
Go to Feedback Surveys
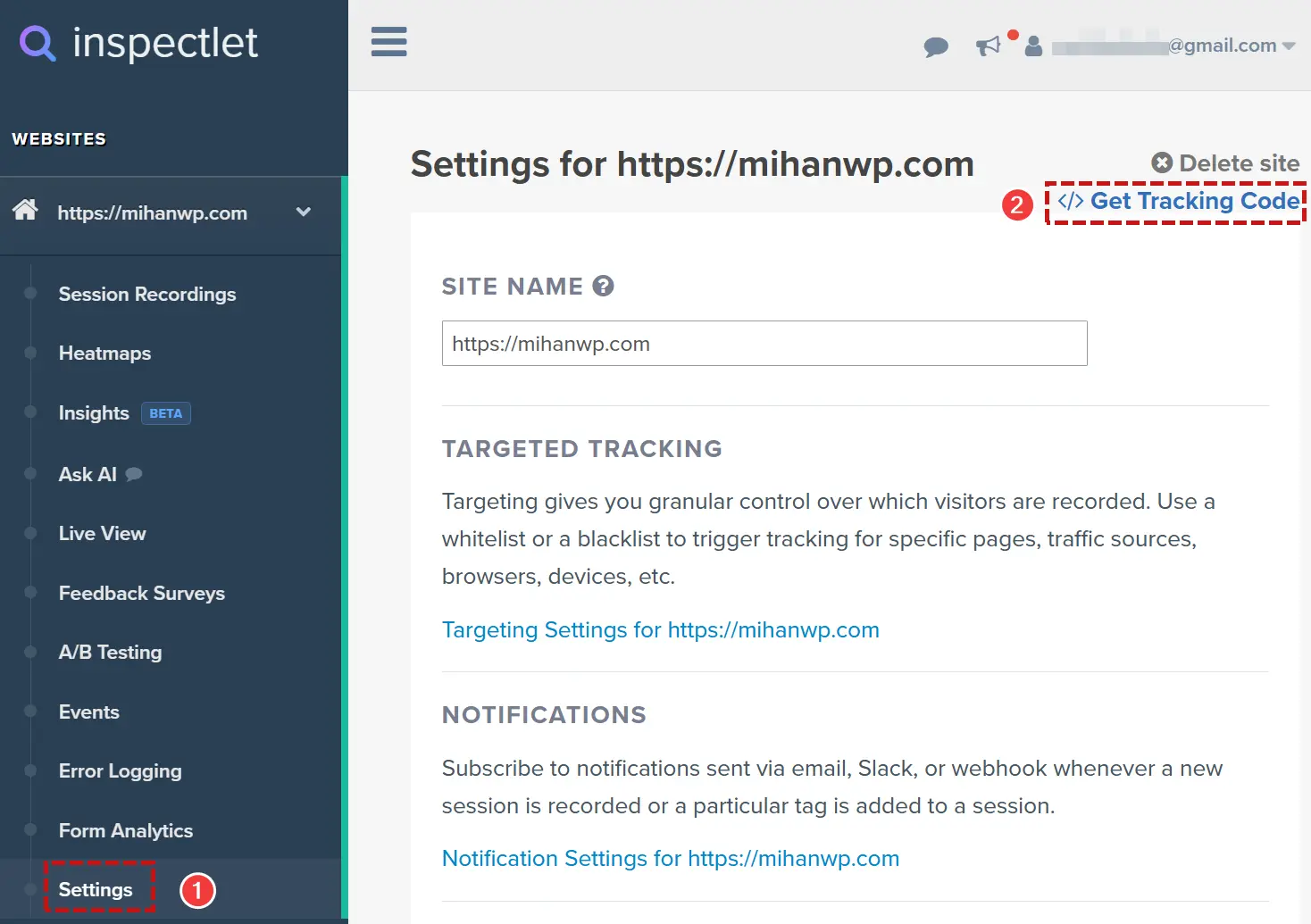[142, 594]
